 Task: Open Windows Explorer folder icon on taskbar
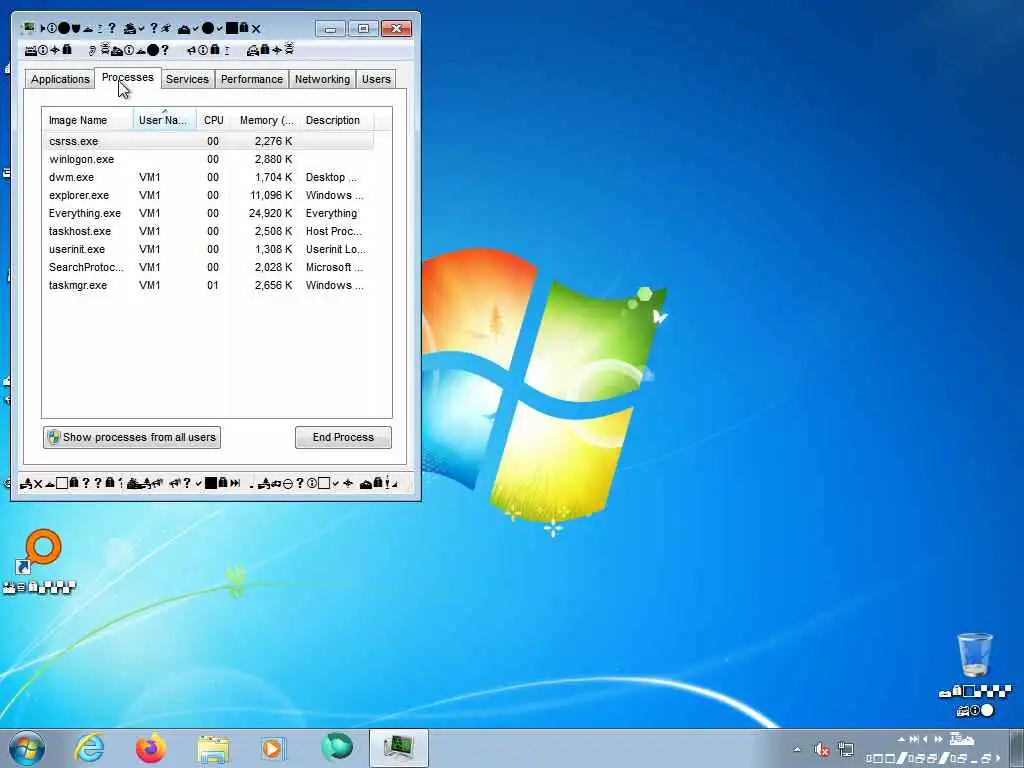point(213,749)
